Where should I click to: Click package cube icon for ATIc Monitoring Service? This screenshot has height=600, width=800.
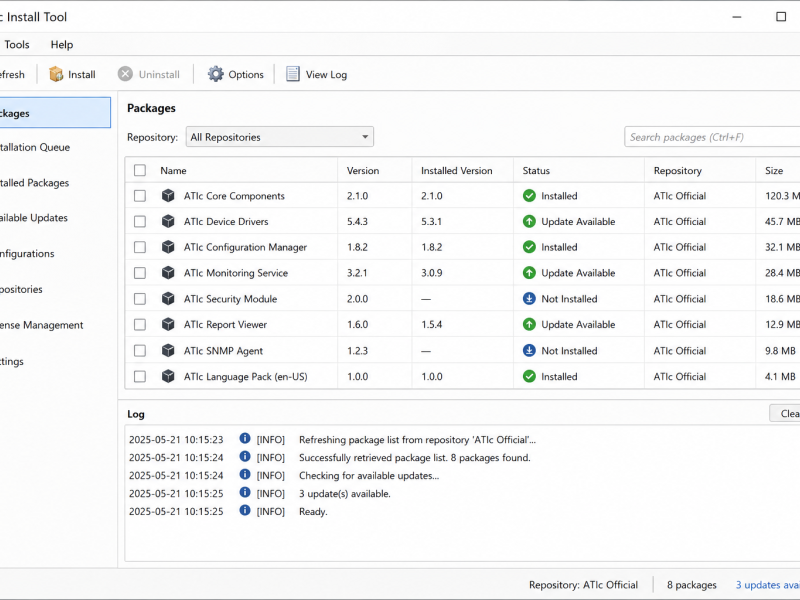click(x=168, y=272)
